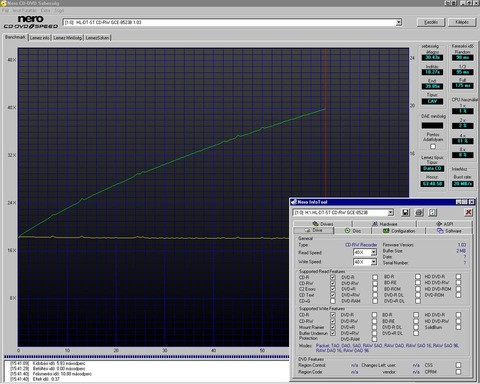Toggle the DVD-R read feature checkbox
Image resolution: width=480 pixels, height=384 pixels.
pos(375,277)
